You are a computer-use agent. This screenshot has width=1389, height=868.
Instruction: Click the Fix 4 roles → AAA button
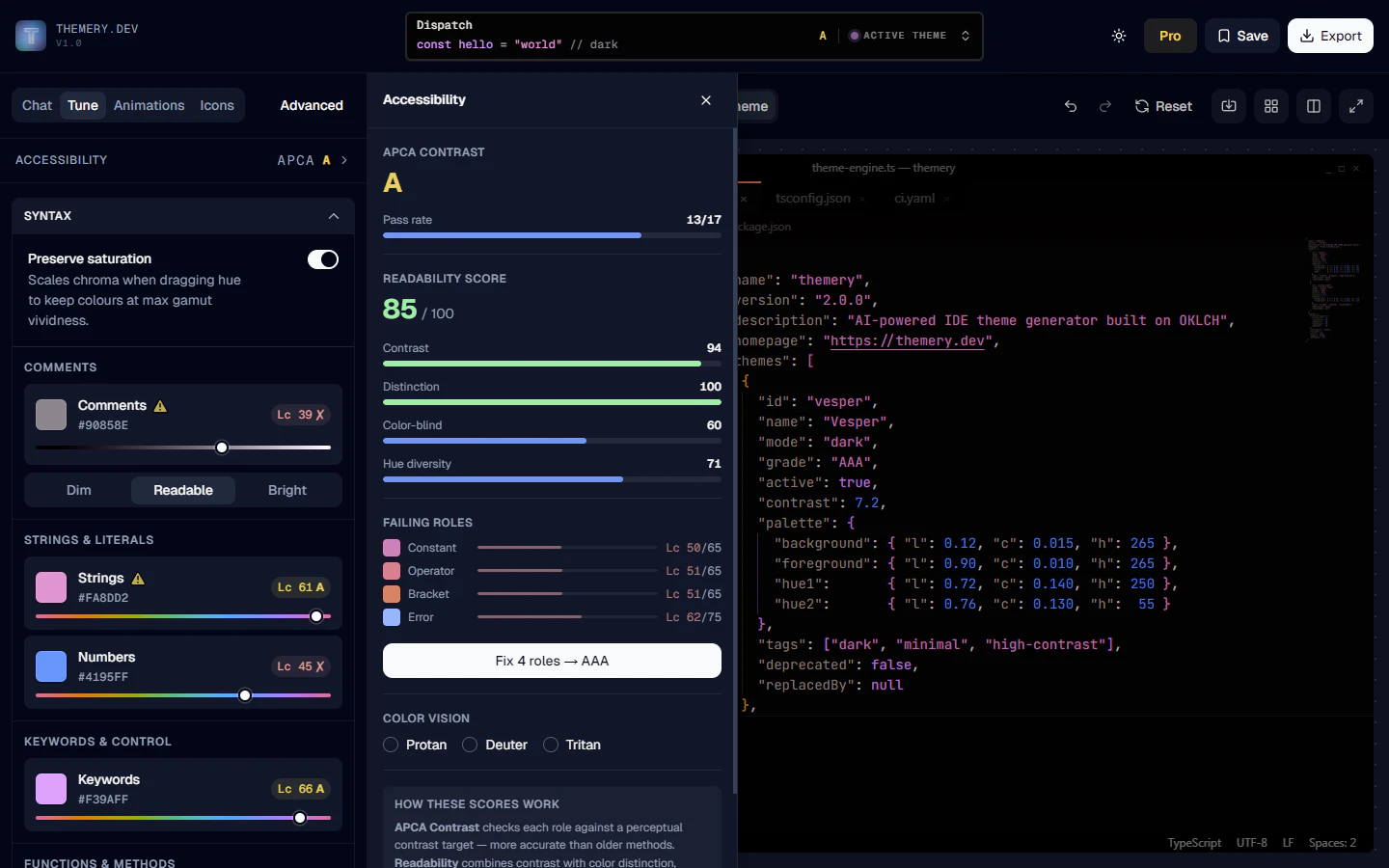point(552,661)
